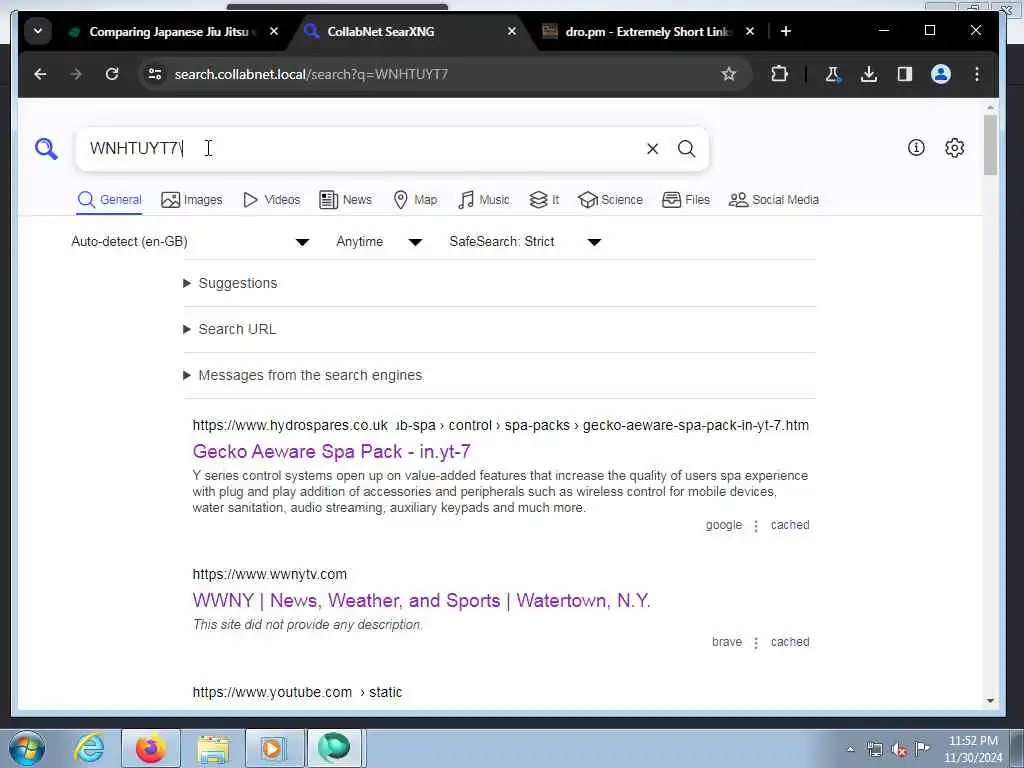Expand the Suggestions section
1024x768 pixels.
coord(231,283)
